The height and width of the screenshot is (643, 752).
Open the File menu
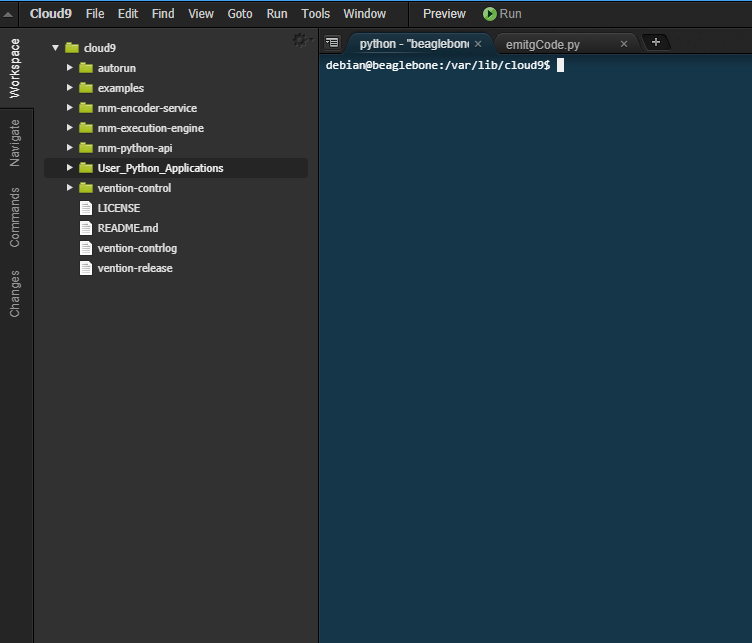[x=95, y=14]
